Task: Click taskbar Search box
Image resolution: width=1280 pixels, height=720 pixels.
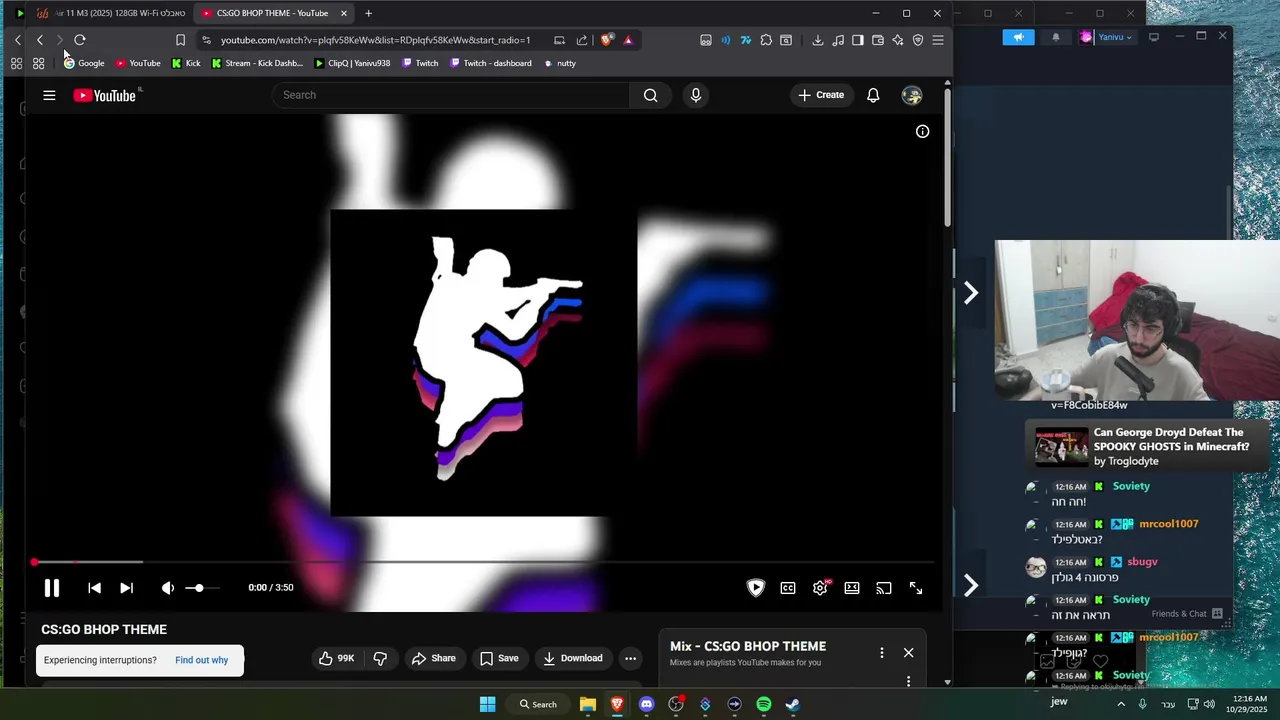Action: [538, 704]
